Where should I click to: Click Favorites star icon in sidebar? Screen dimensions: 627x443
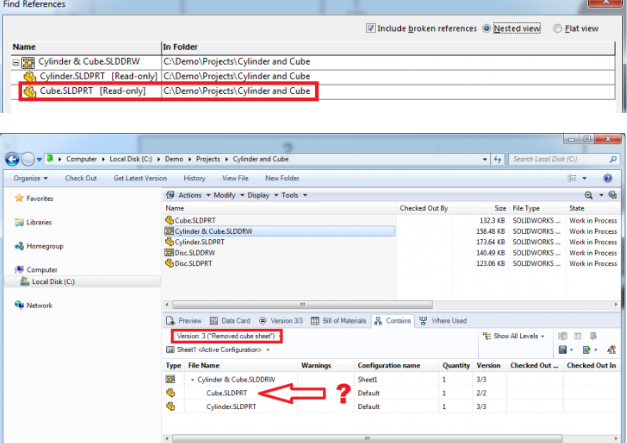pyautogui.click(x=19, y=199)
